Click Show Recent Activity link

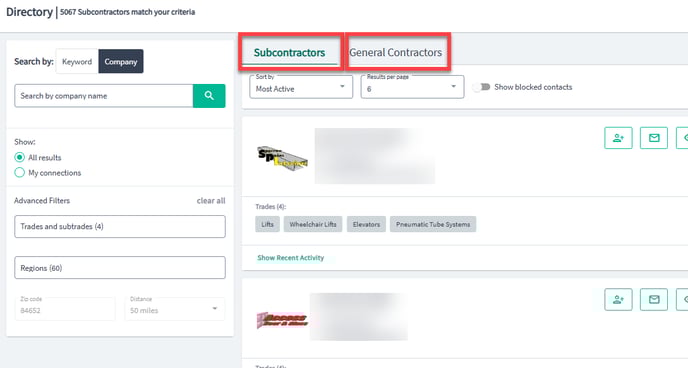pos(290,258)
